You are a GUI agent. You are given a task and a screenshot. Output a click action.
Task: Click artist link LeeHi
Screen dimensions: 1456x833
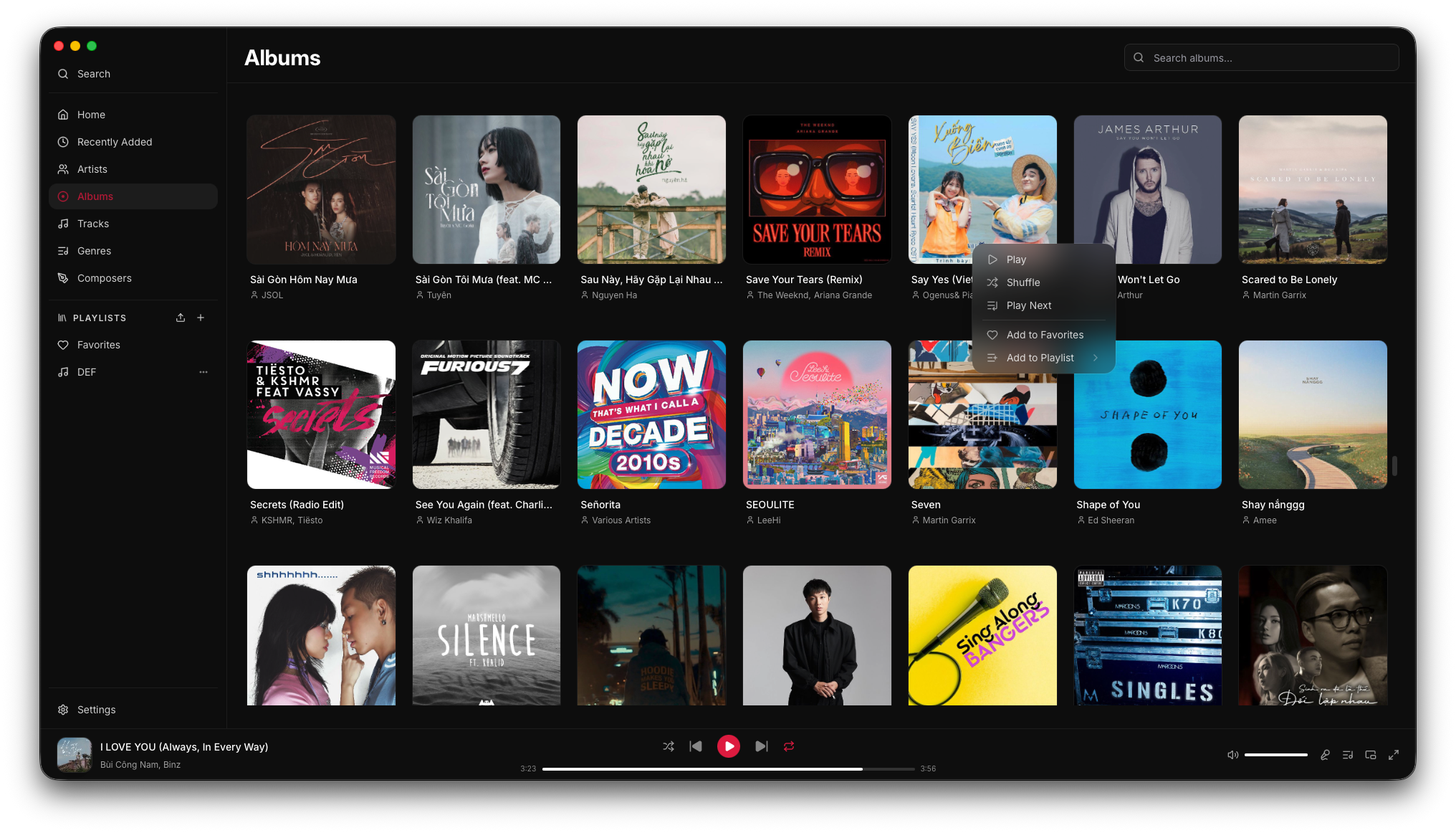(769, 520)
